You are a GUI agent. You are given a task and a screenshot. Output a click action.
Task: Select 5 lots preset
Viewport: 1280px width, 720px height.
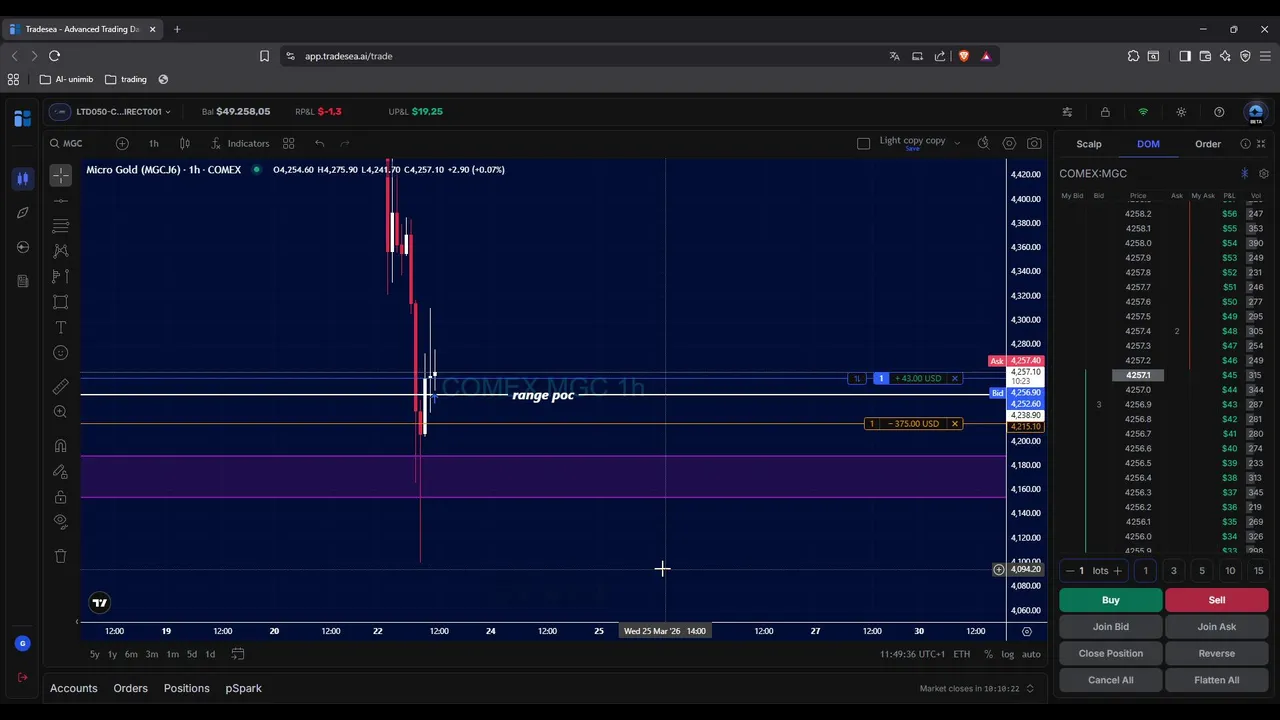[1202, 571]
